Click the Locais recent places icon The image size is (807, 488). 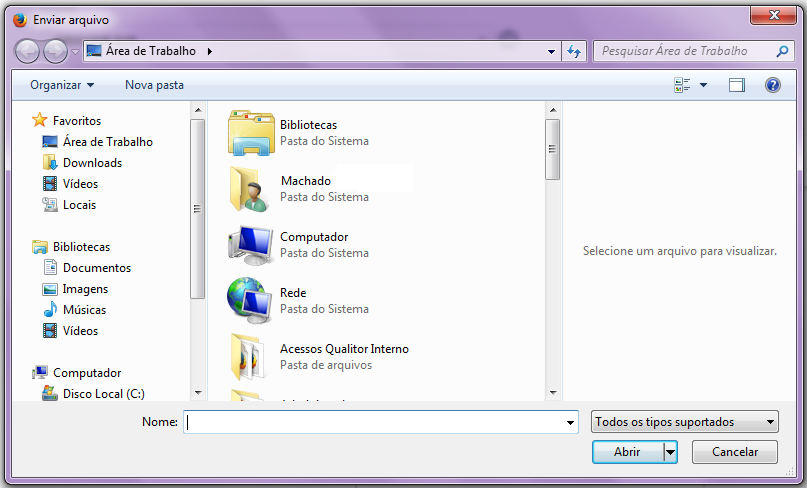50,204
